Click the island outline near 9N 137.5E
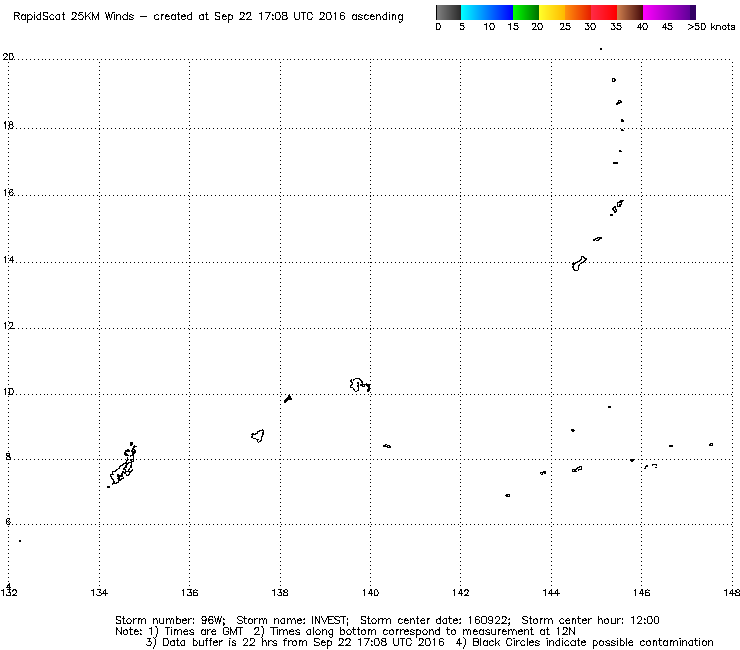The width and height of the screenshot is (740, 650). point(258,436)
